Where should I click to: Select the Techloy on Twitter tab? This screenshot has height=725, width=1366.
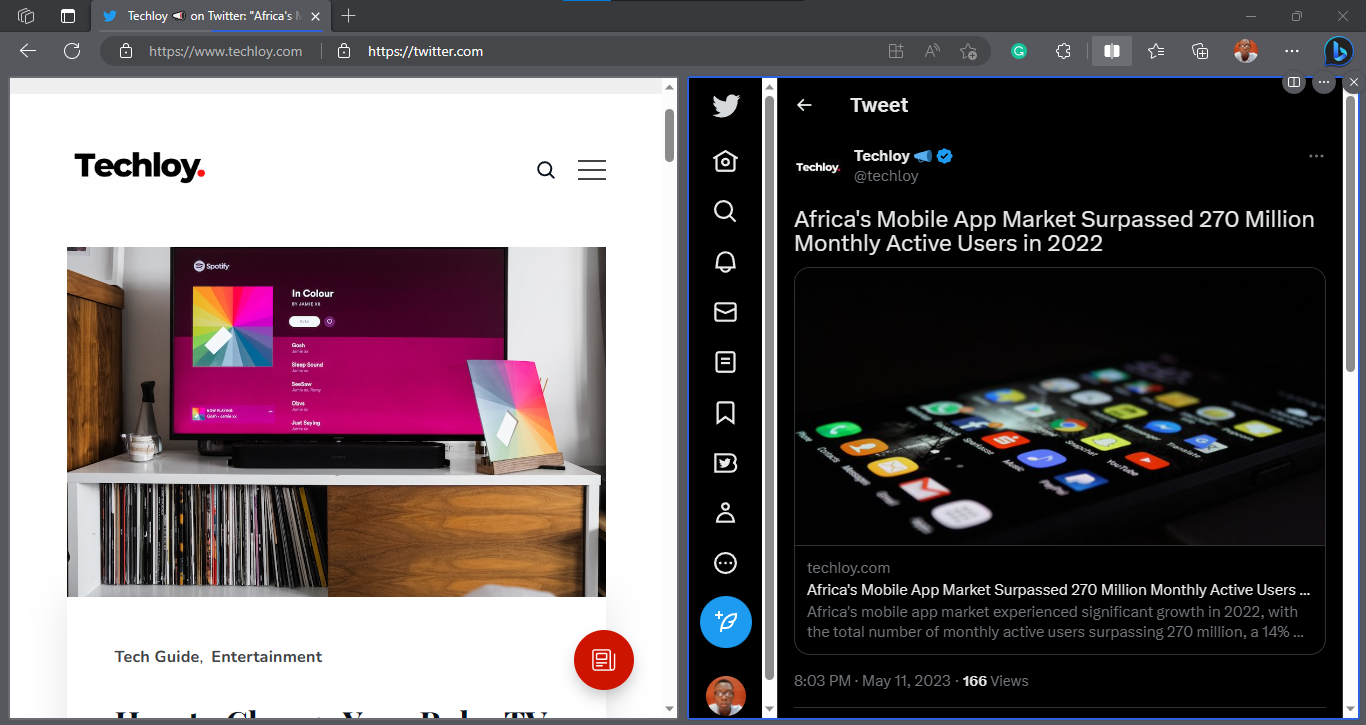pos(210,16)
